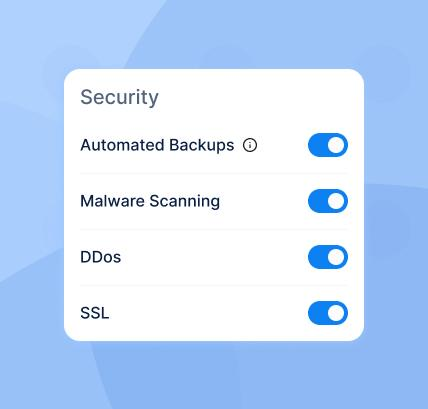Open the Automated Backups info icon

tap(250, 145)
